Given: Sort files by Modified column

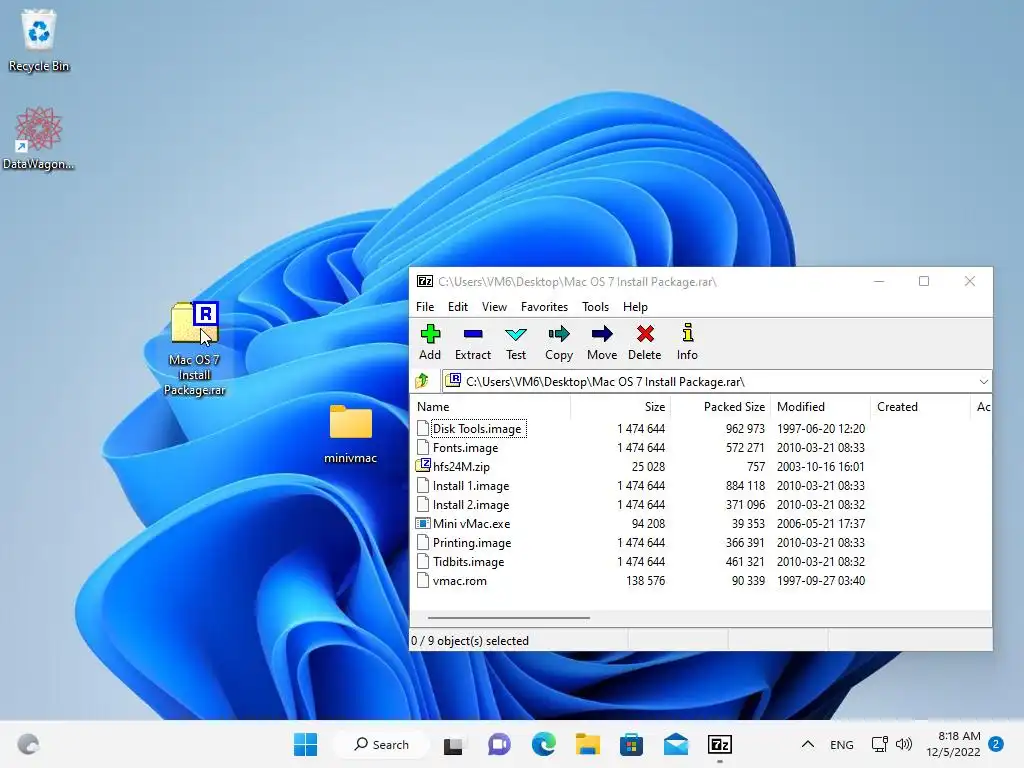Looking at the screenshot, I should pos(821,407).
